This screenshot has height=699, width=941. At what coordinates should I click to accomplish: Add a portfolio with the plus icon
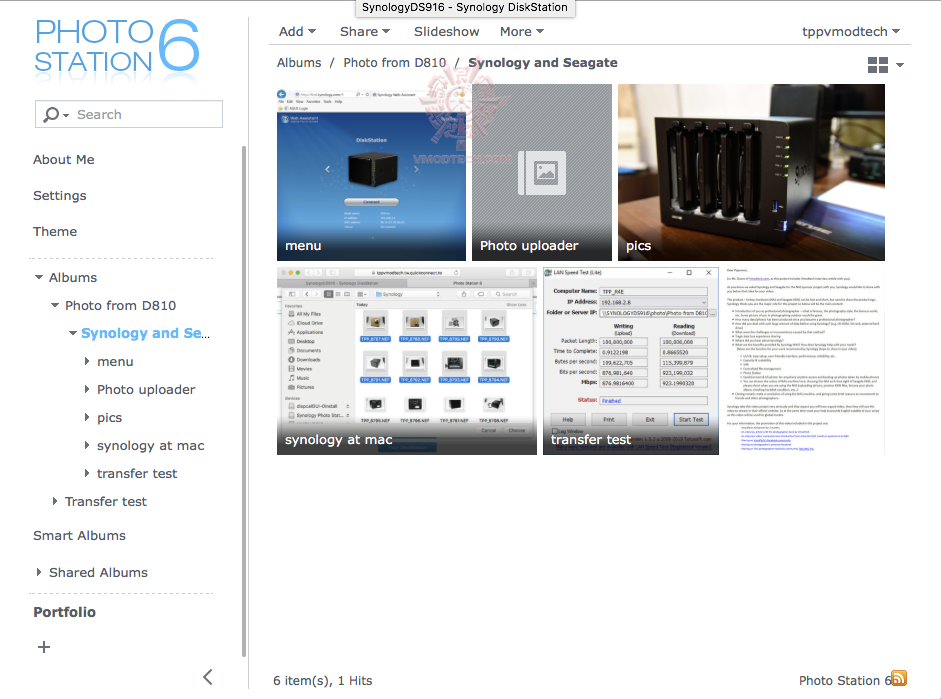click(44, 647)
